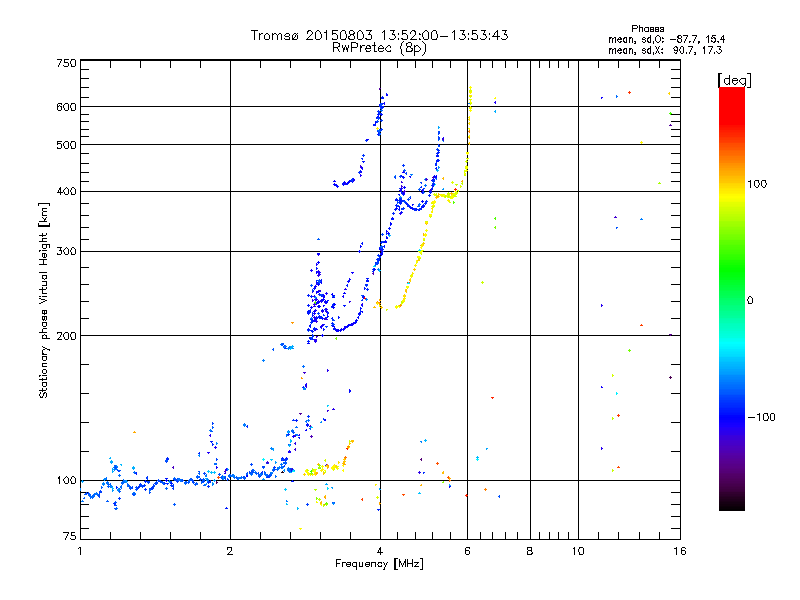
Task: Click the y-axis tick label '300'
Action: [x=66, y=252]
